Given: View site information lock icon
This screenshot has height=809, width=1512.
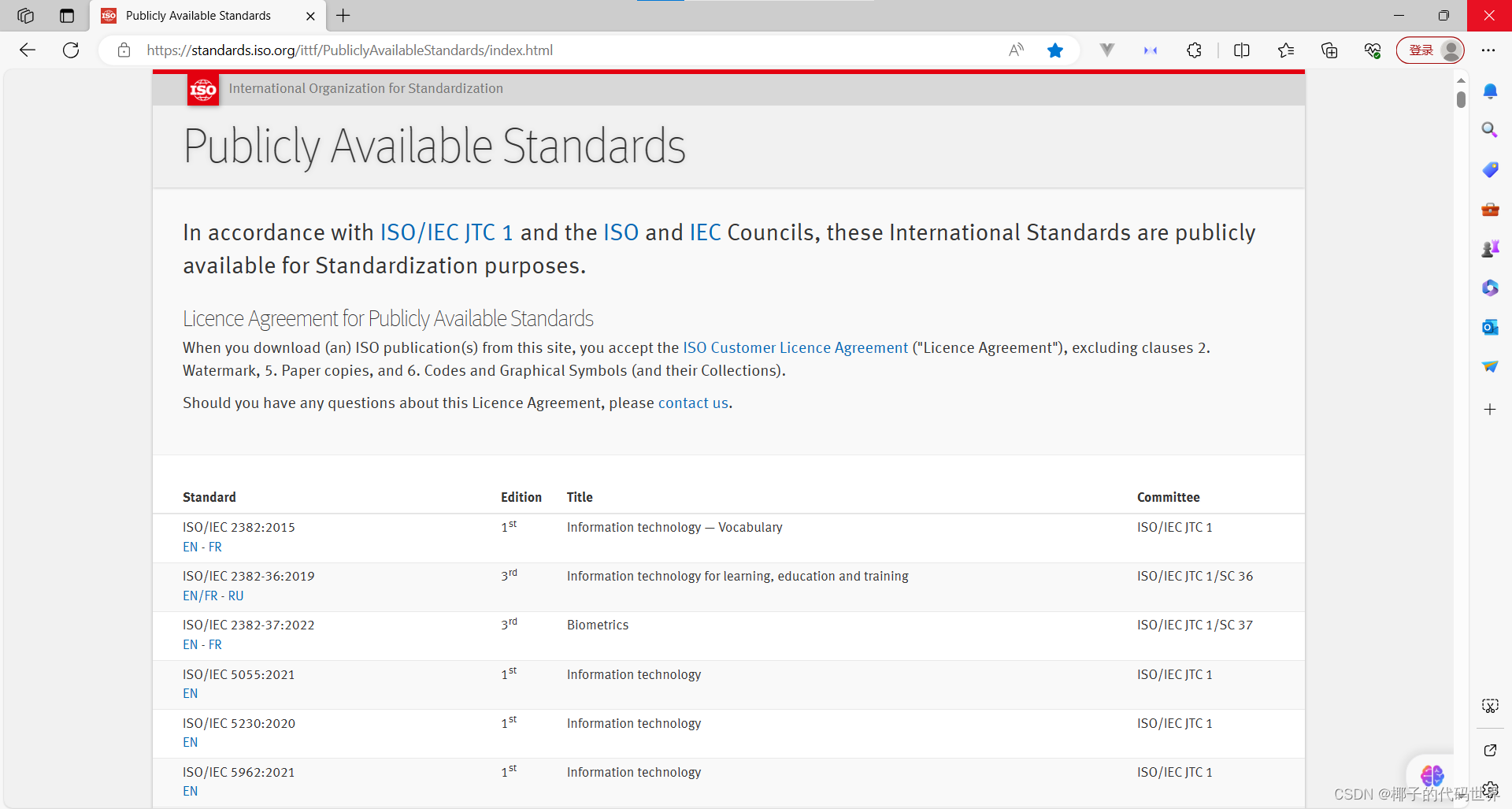Looking at the screenshot, I should pyautogui.click(x=124, y=50).
